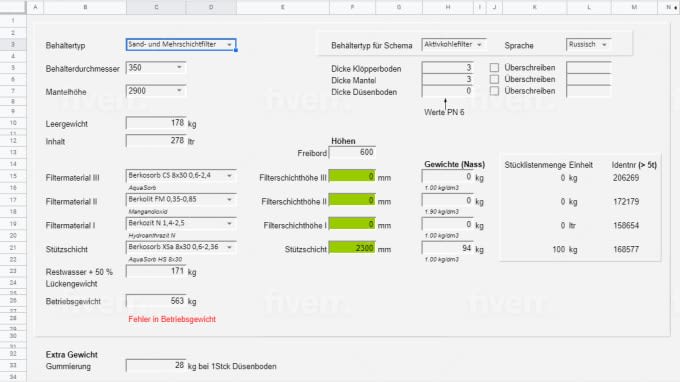The height and width of the screenshot is (382, 680).
Task: Open the Behältertyp dropdown
Action: [181, 45]
